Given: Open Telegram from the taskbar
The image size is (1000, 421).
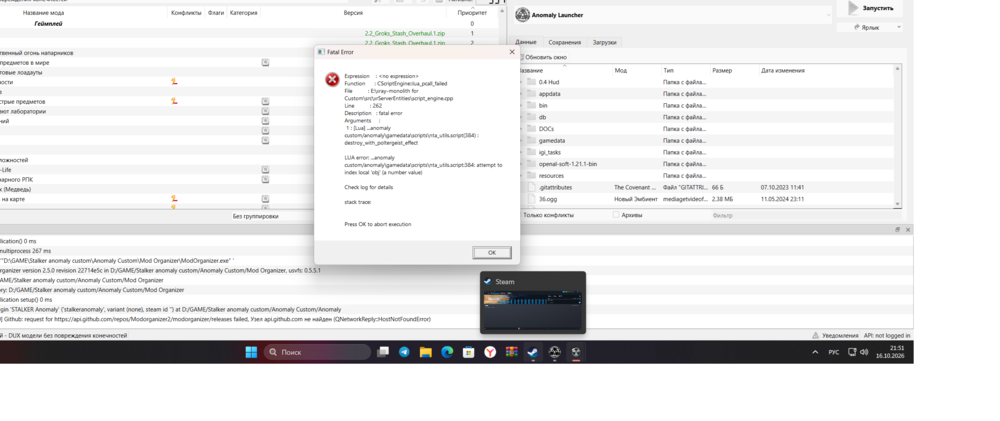Looking at the screenshot, I should click(404, 352).
